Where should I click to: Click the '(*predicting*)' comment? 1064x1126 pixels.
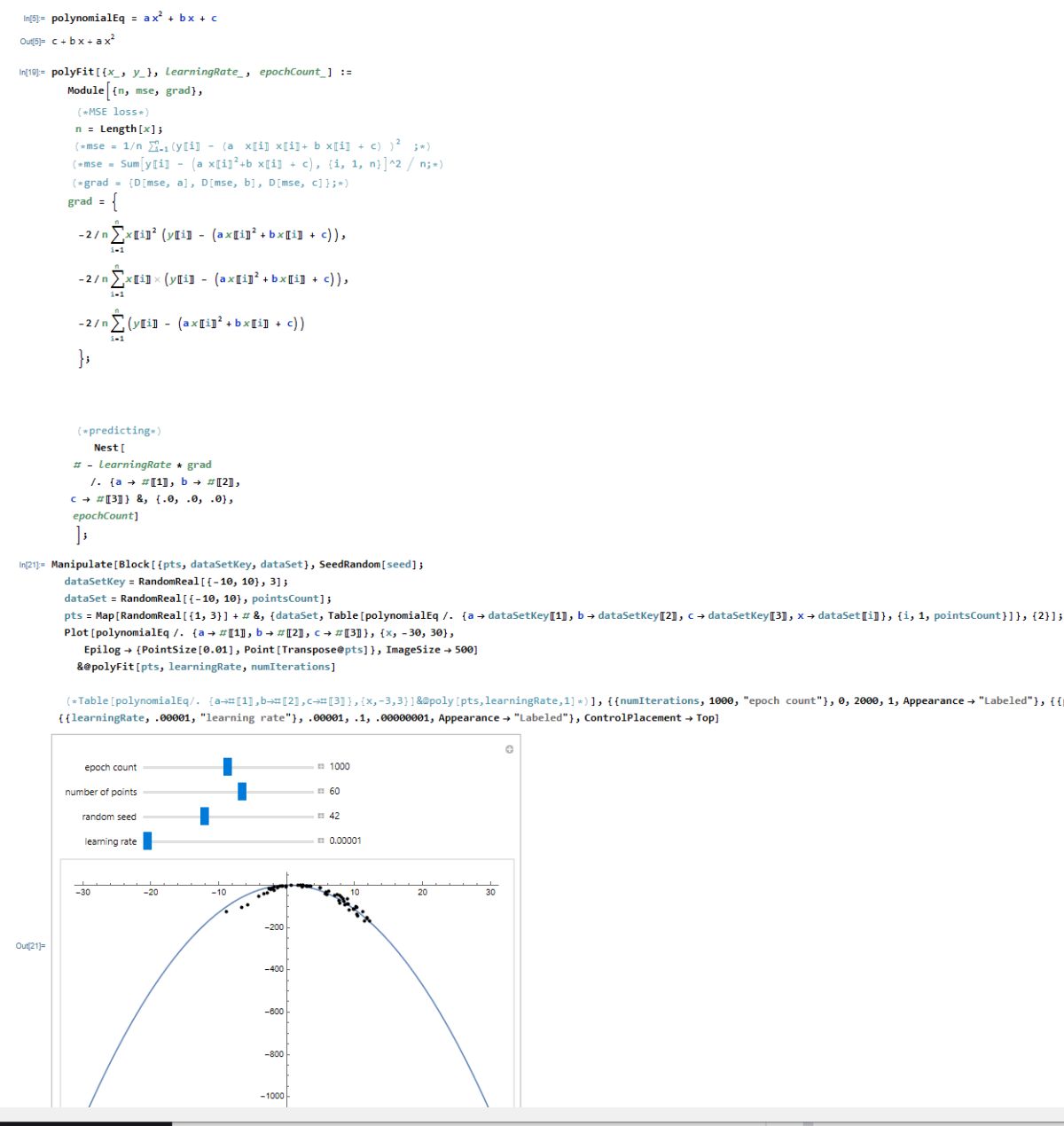coord(119,431)
